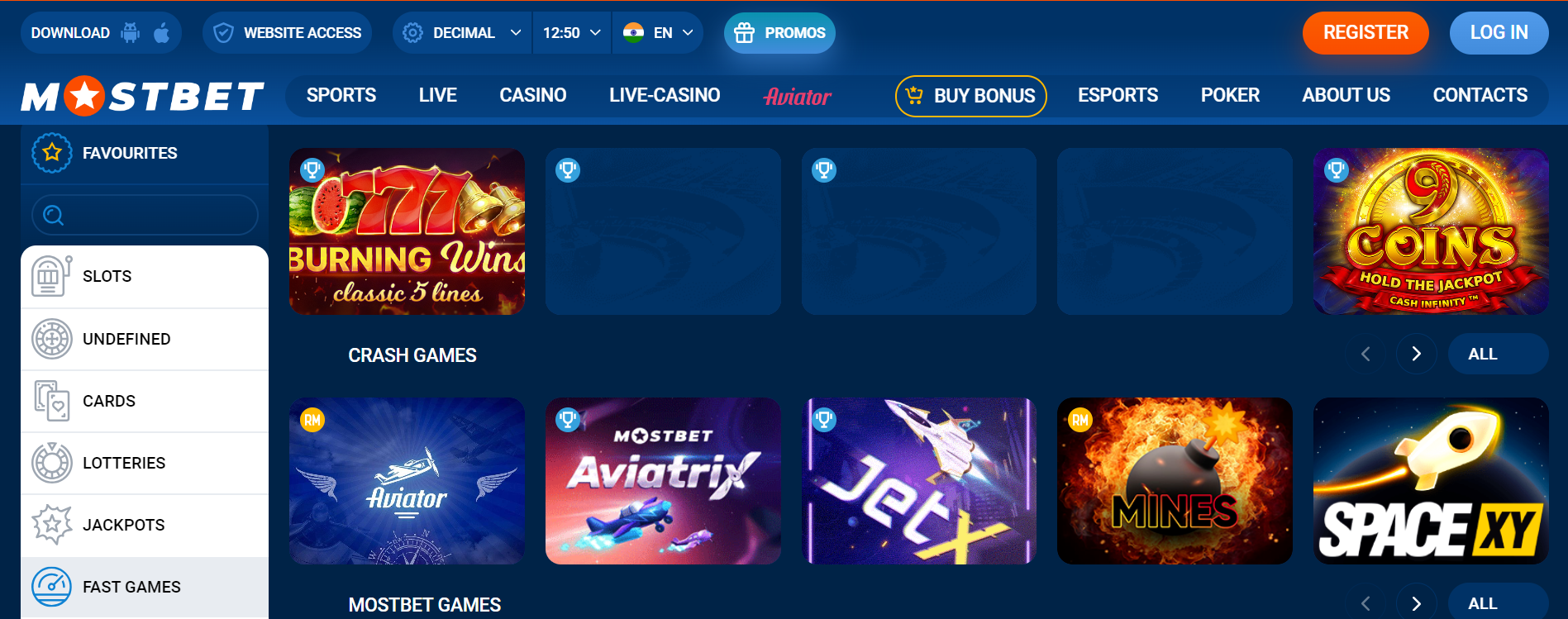Open the Promos gift button
1568x619 pixels.
(779, 33)
